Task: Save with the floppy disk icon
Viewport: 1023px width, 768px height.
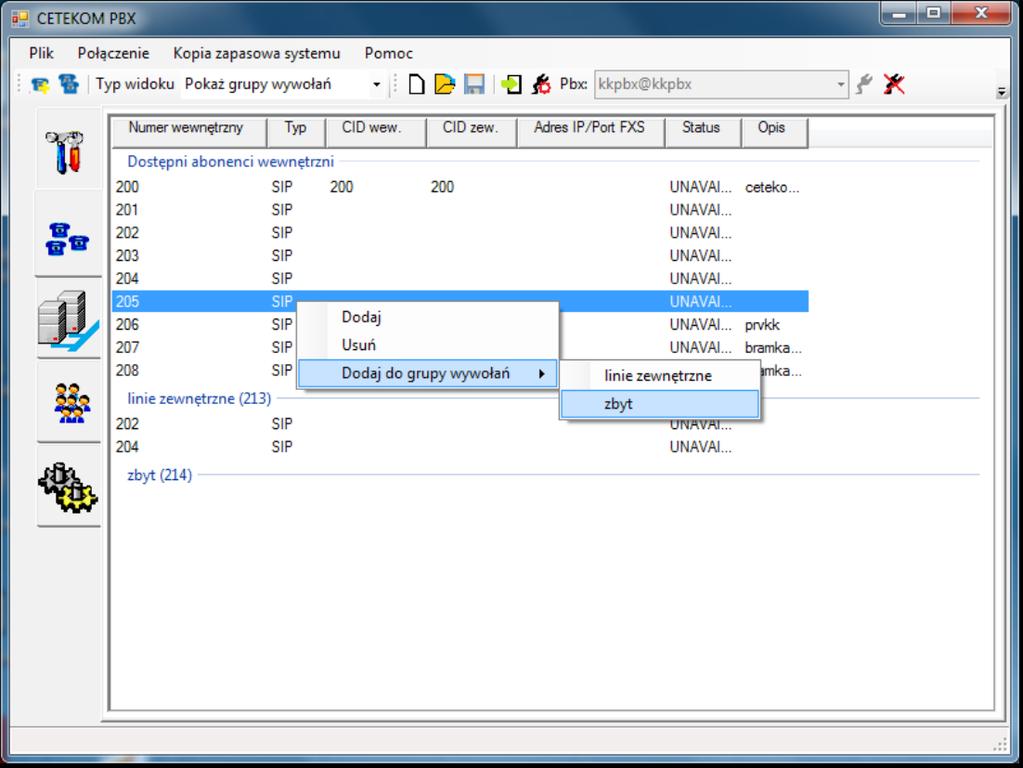Action: (474, 84)
